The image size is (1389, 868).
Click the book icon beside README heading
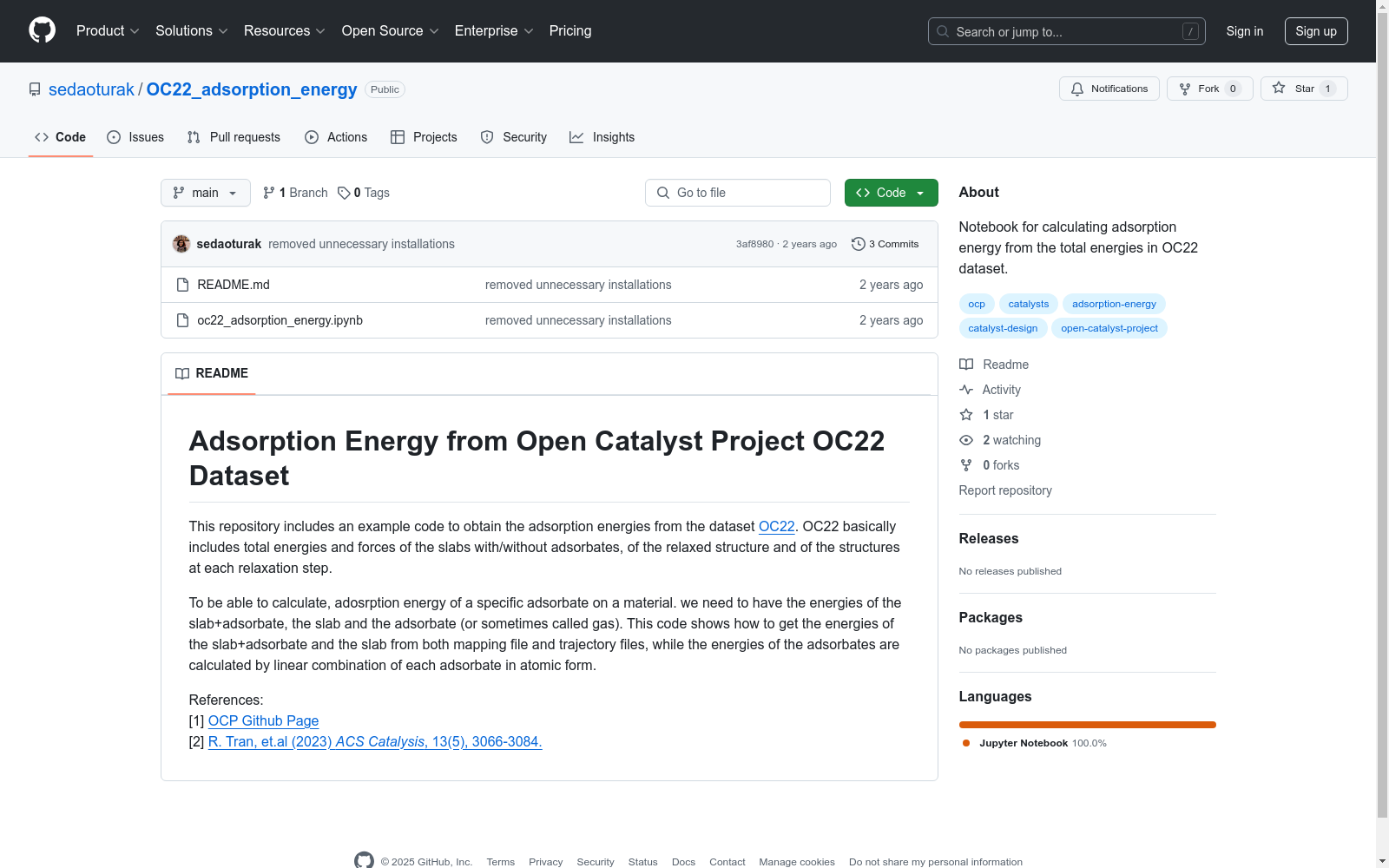click(182, 373)
